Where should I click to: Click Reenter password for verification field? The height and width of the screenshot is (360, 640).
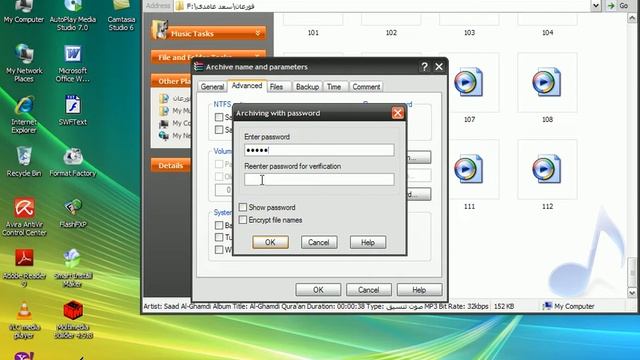(319, 180)
